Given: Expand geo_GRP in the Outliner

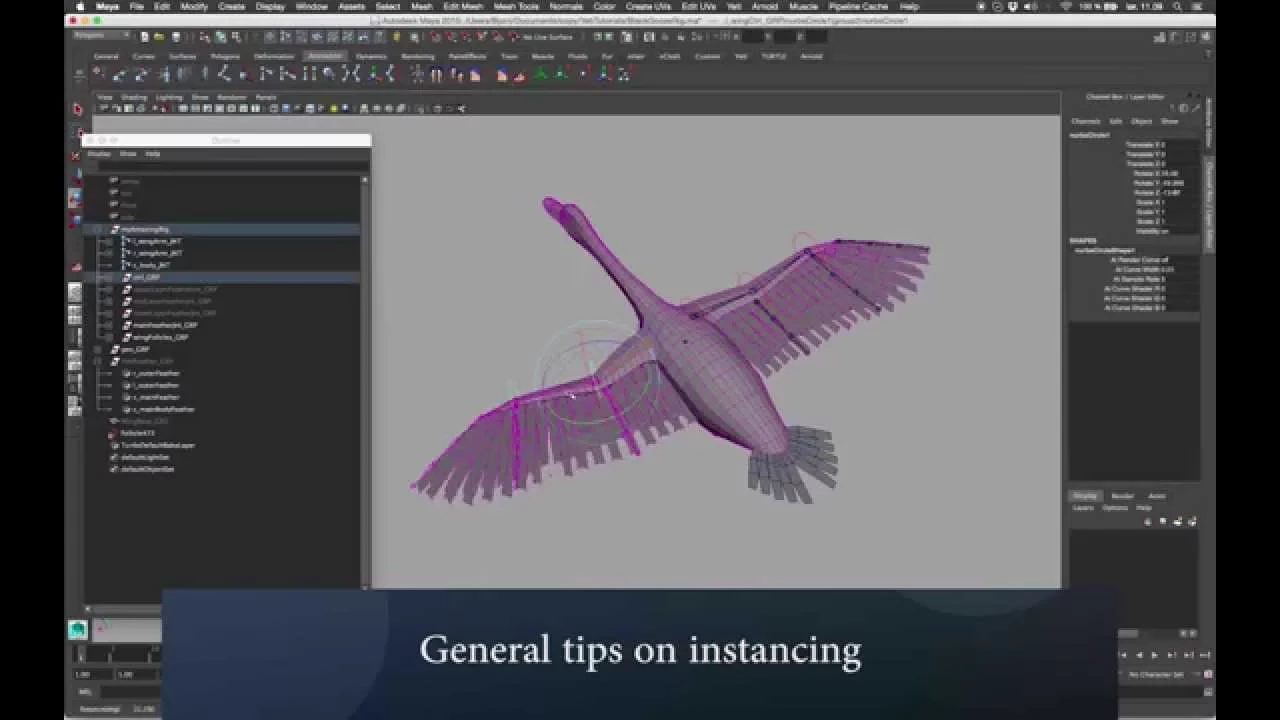Looking at the screenshot, I should click(97, 349).
